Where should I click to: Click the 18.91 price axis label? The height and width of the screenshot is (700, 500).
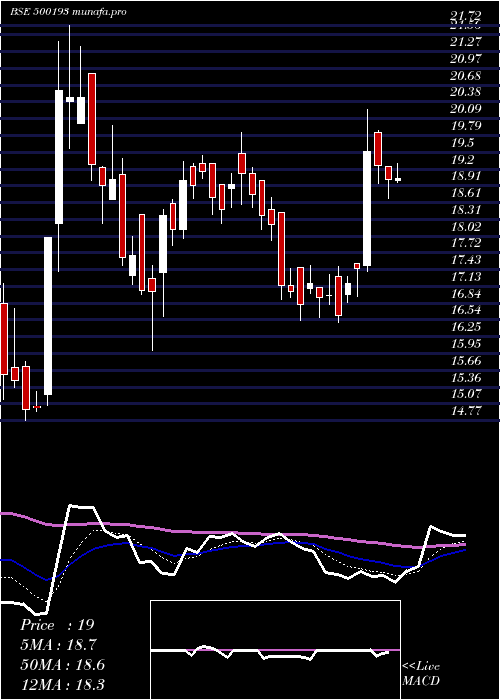(466, 175)
